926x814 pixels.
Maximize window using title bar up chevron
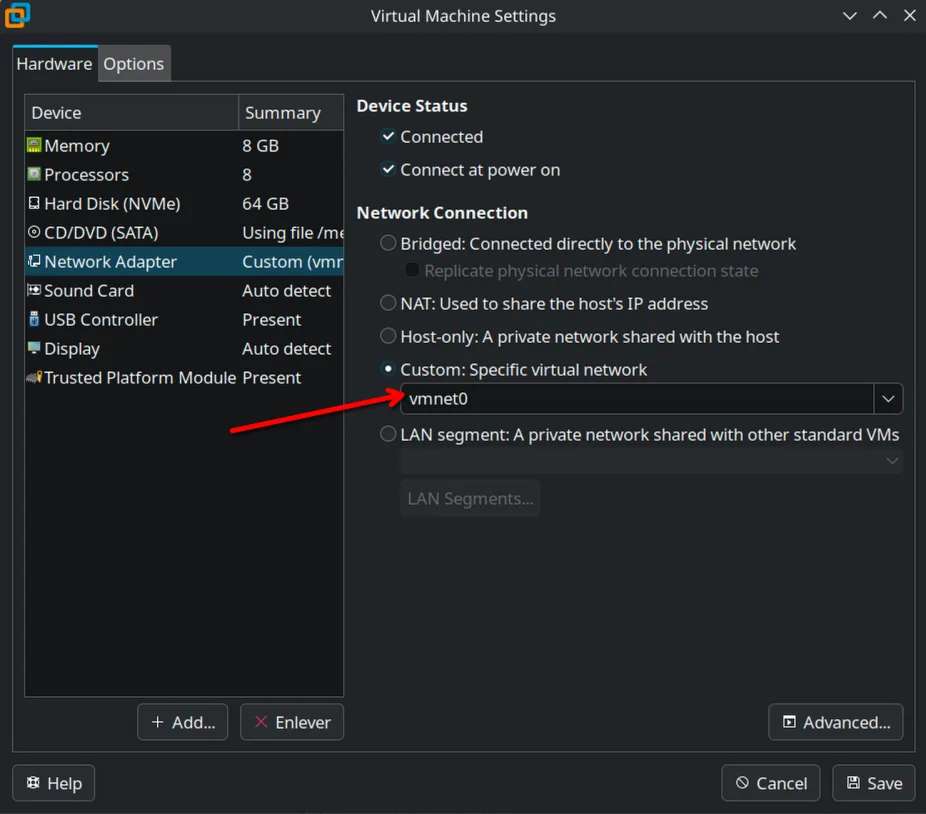(x=879, y=15)
